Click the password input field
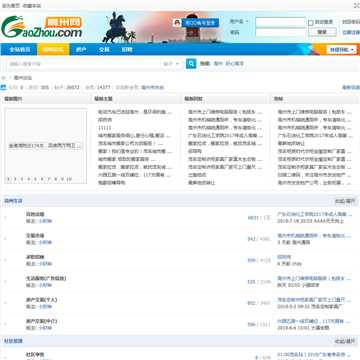The width and height of the screenshot is (360, 360). click(281, 32)
